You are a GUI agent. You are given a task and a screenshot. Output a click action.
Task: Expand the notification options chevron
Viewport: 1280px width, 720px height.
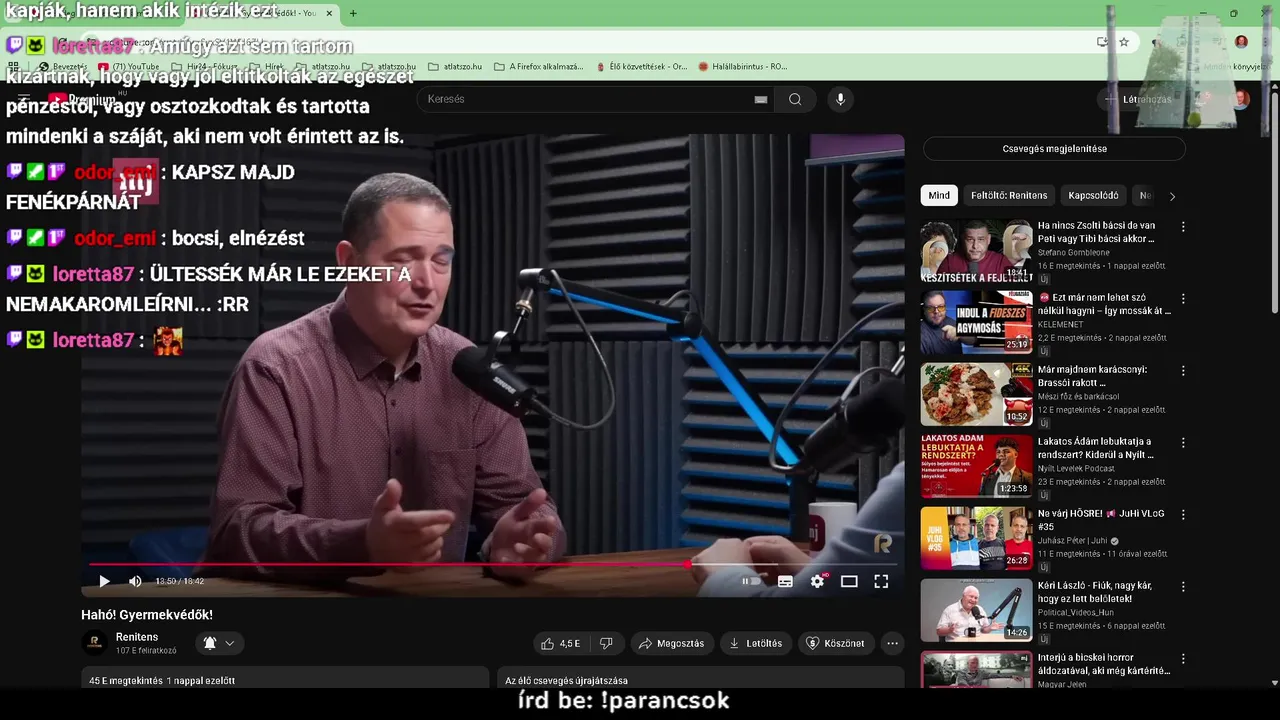(x=230, y=643)
